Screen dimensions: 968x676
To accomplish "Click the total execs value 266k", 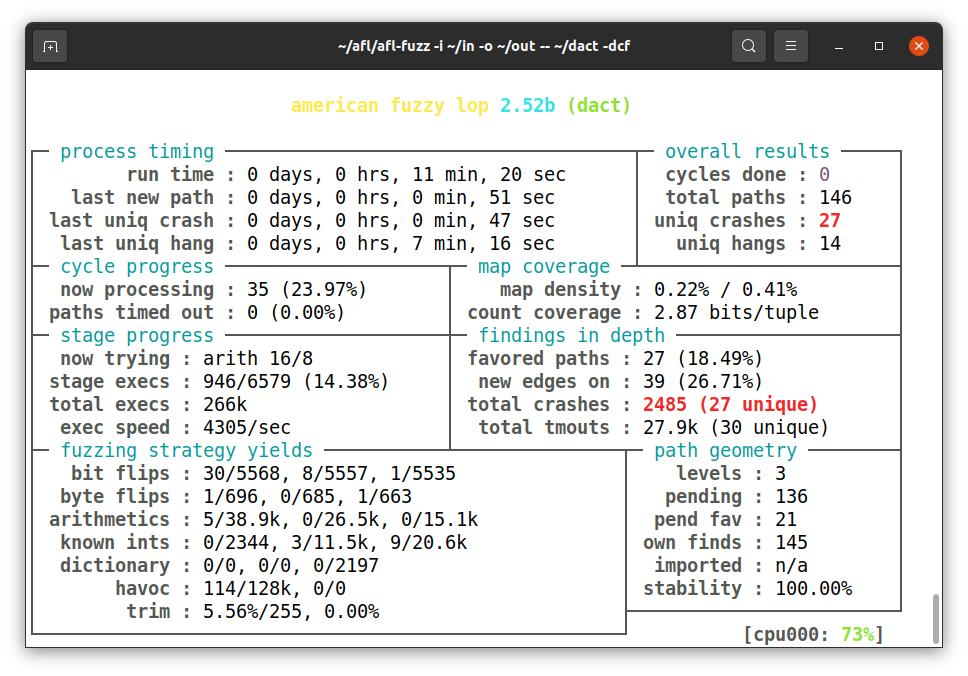I will click(225, 404).
